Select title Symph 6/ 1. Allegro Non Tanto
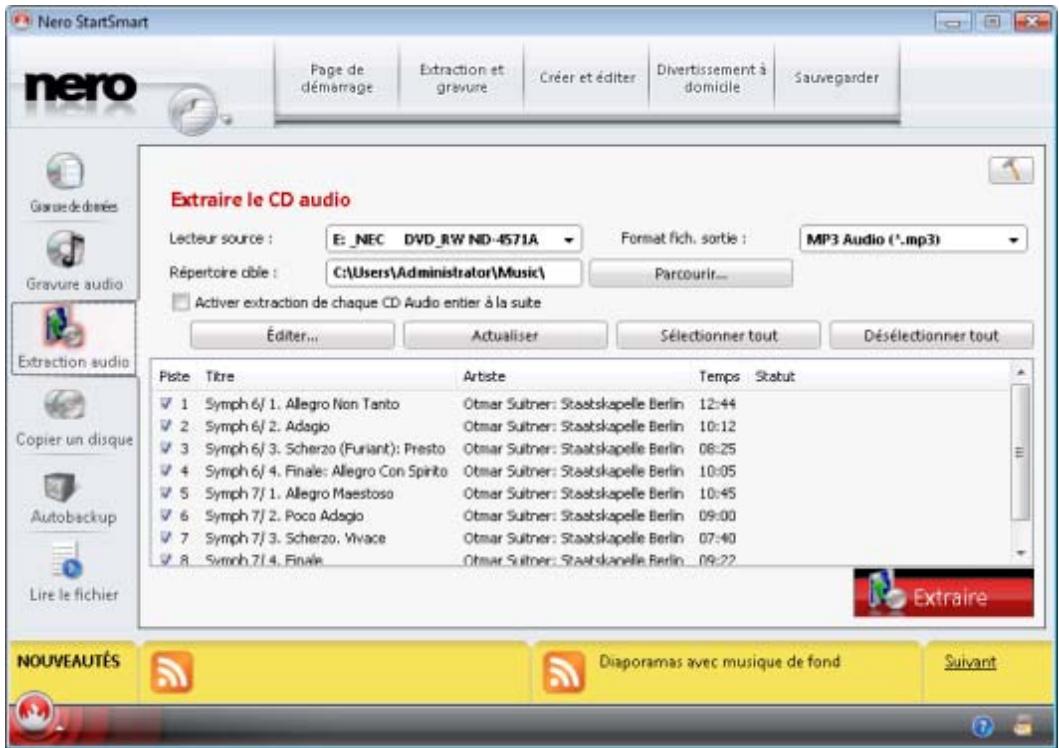Screen dimensions: 1059x748 (x=303, y=404)
